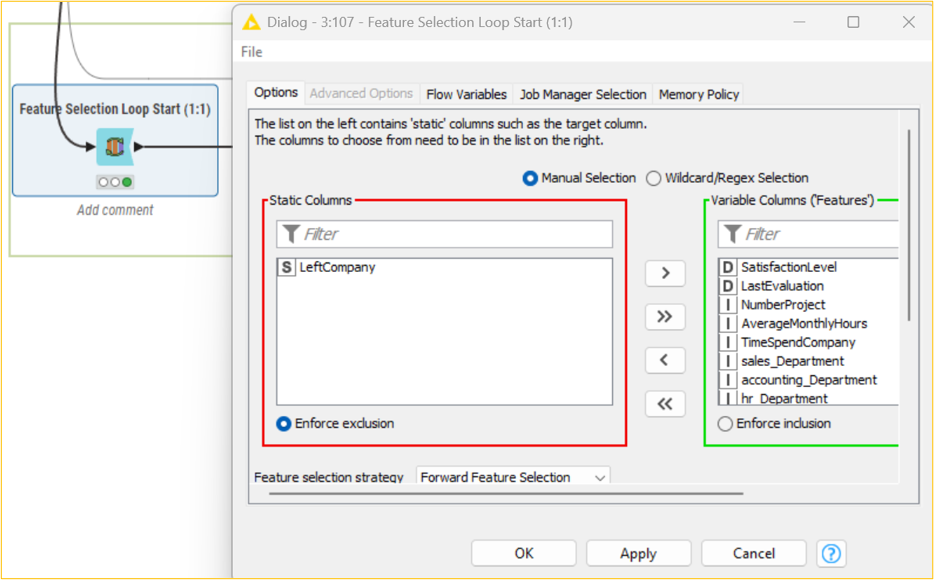Select LastEvaluation in the features list
This screenshot has width=934, height=580.
click(808, 286)
